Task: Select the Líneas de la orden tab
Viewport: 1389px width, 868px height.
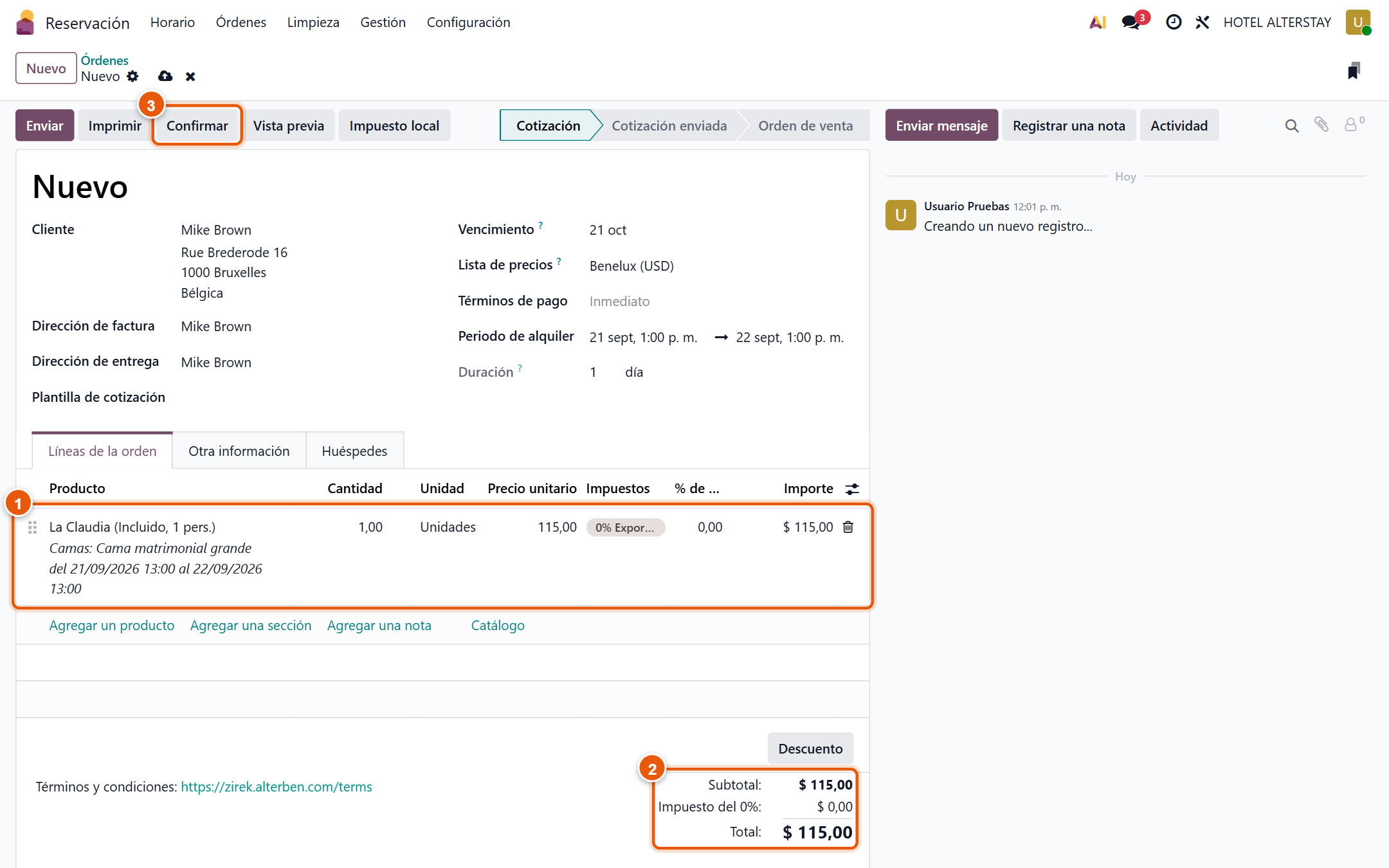Action: 102,451
